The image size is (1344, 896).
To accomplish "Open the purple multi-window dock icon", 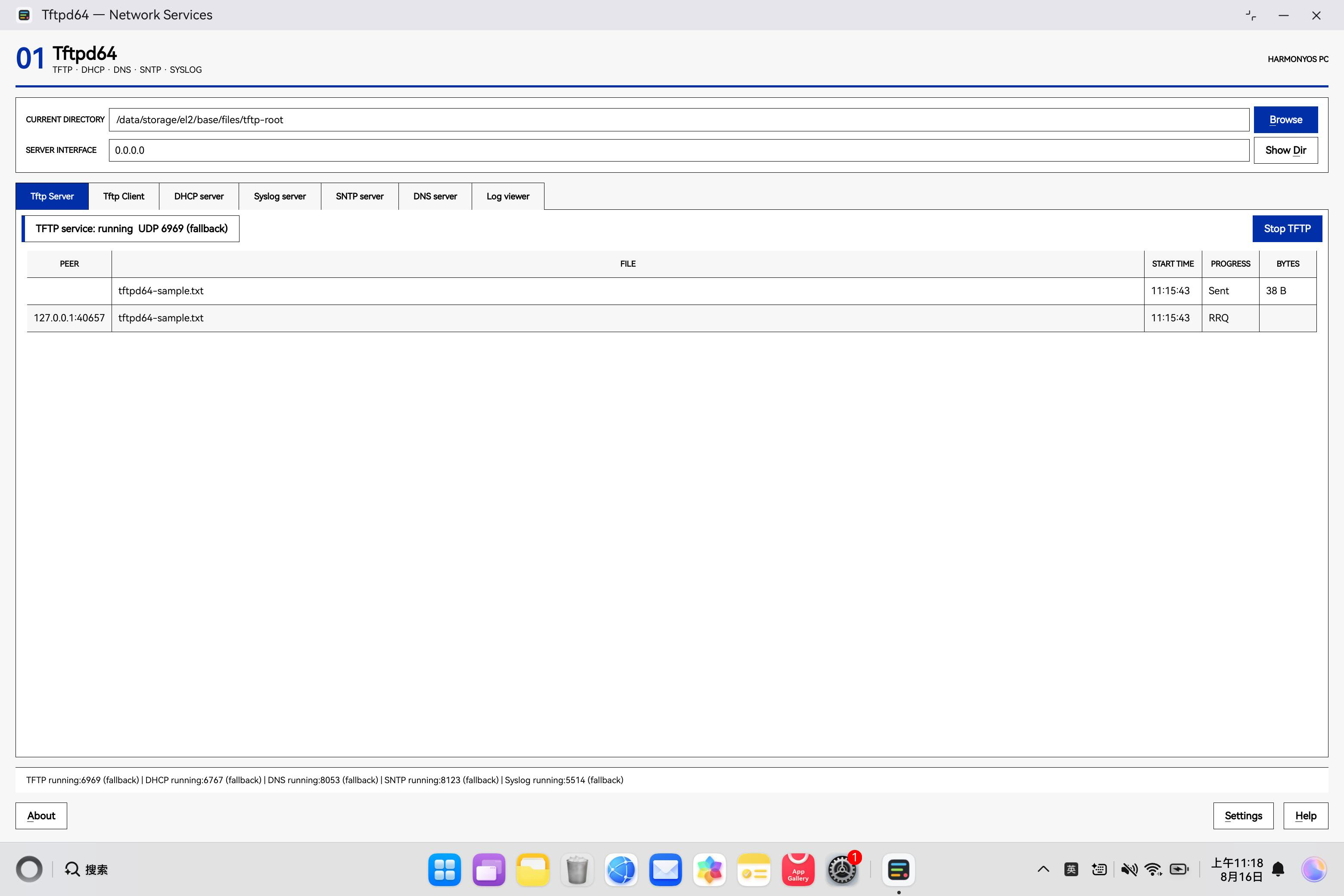I will tap(488, 870).
